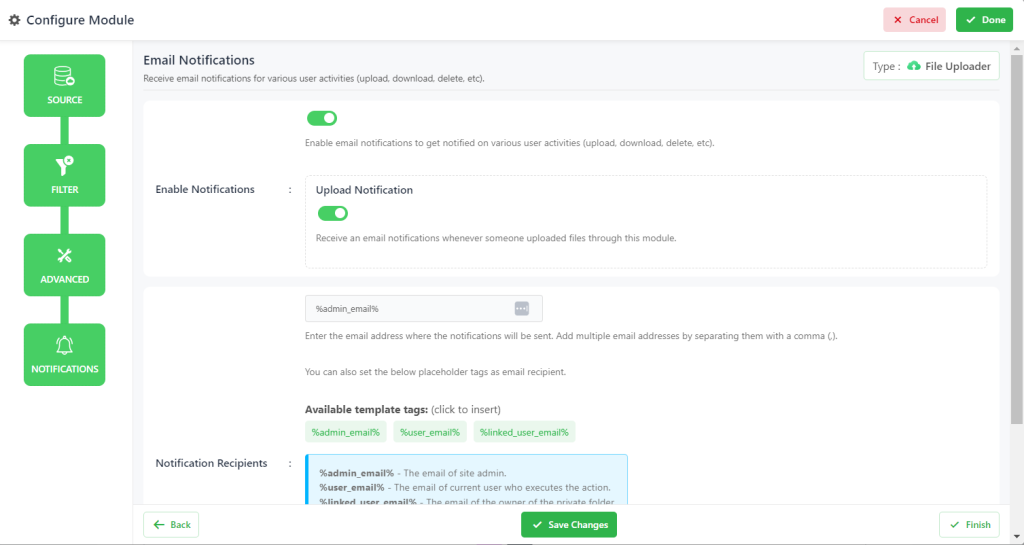Click the Cancel button
Viewport: 1024px width, 545px height.
click(914, 20)
